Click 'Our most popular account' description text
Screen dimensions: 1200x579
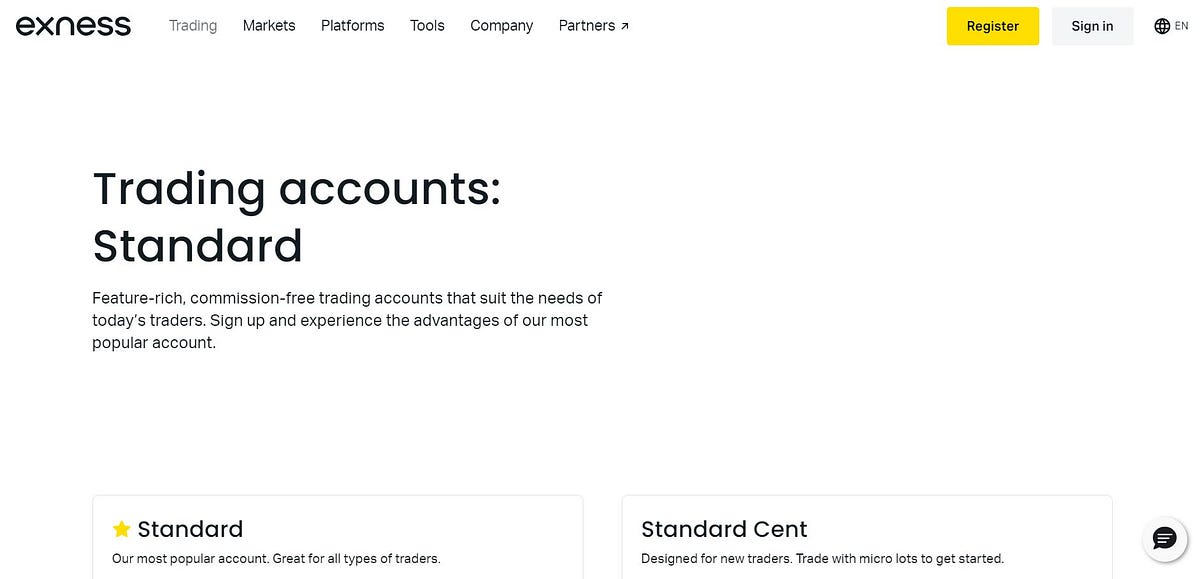point(275,558)
